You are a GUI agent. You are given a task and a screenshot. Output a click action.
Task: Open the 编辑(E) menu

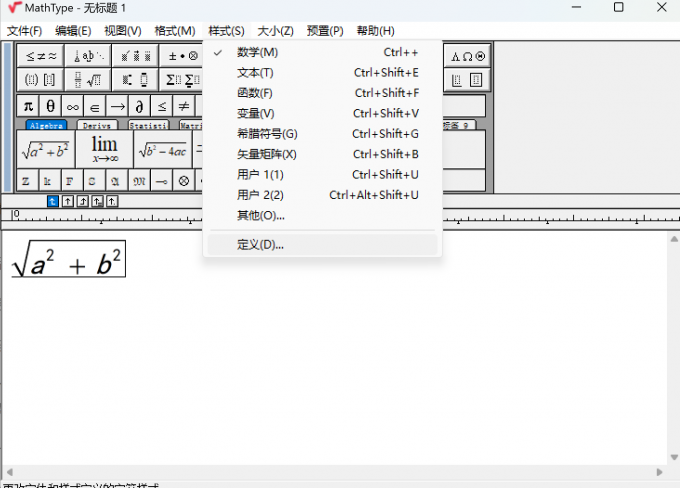coord(73,31)
